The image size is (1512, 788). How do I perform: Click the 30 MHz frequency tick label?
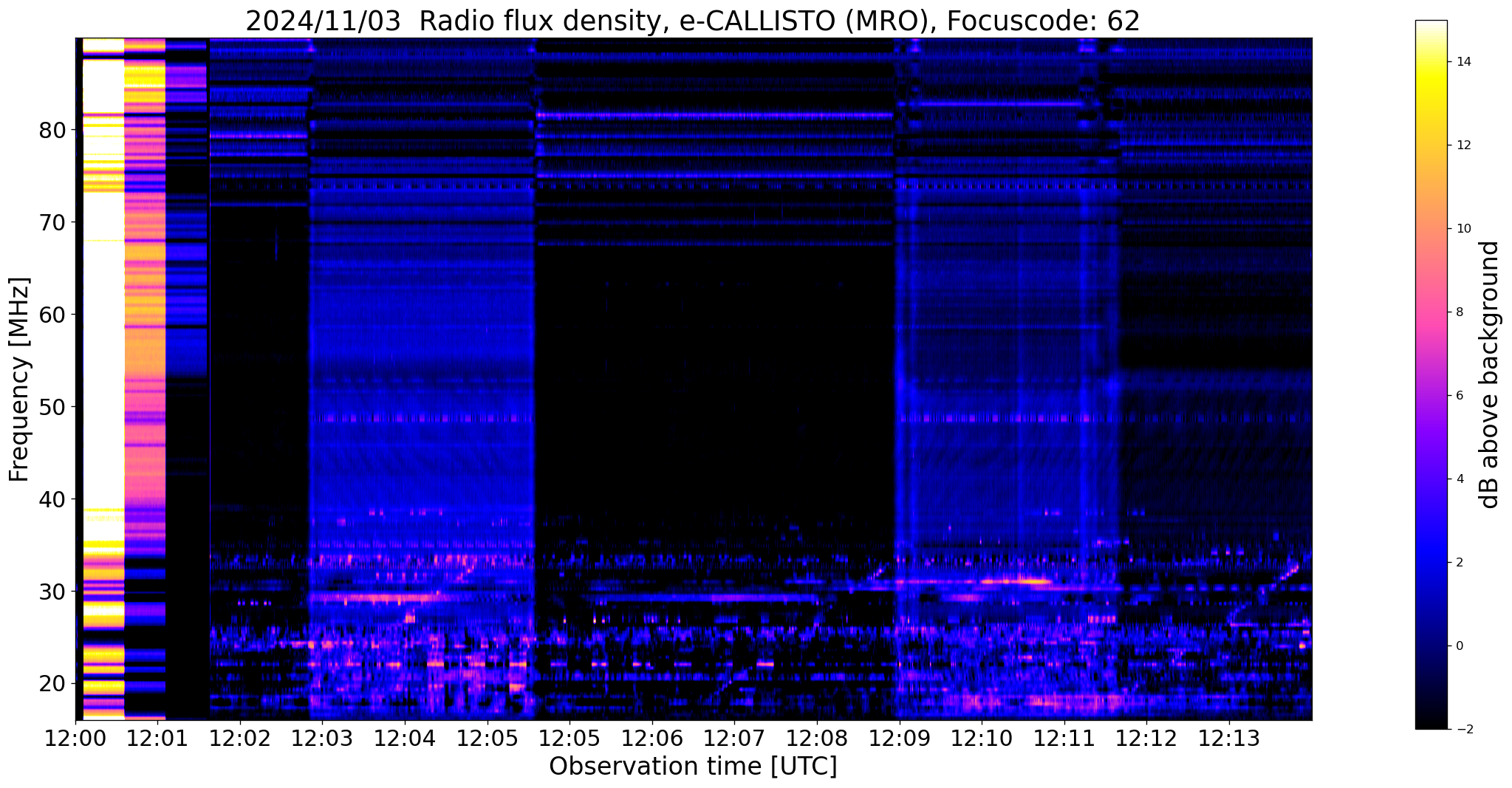pos(52,592)
